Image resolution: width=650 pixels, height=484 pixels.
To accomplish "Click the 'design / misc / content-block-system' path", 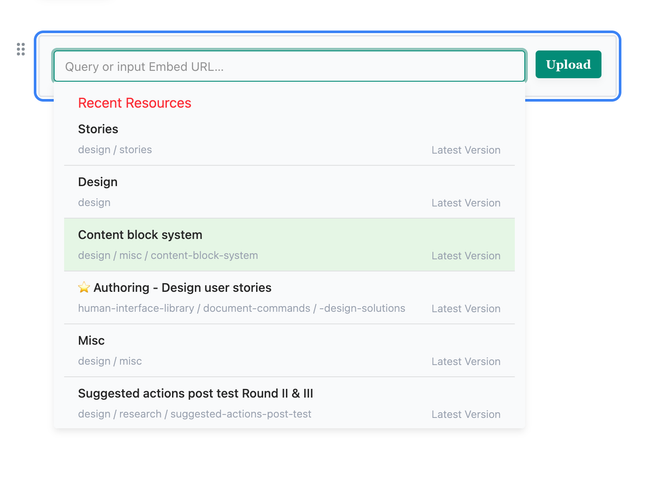I will click(168, 255).
